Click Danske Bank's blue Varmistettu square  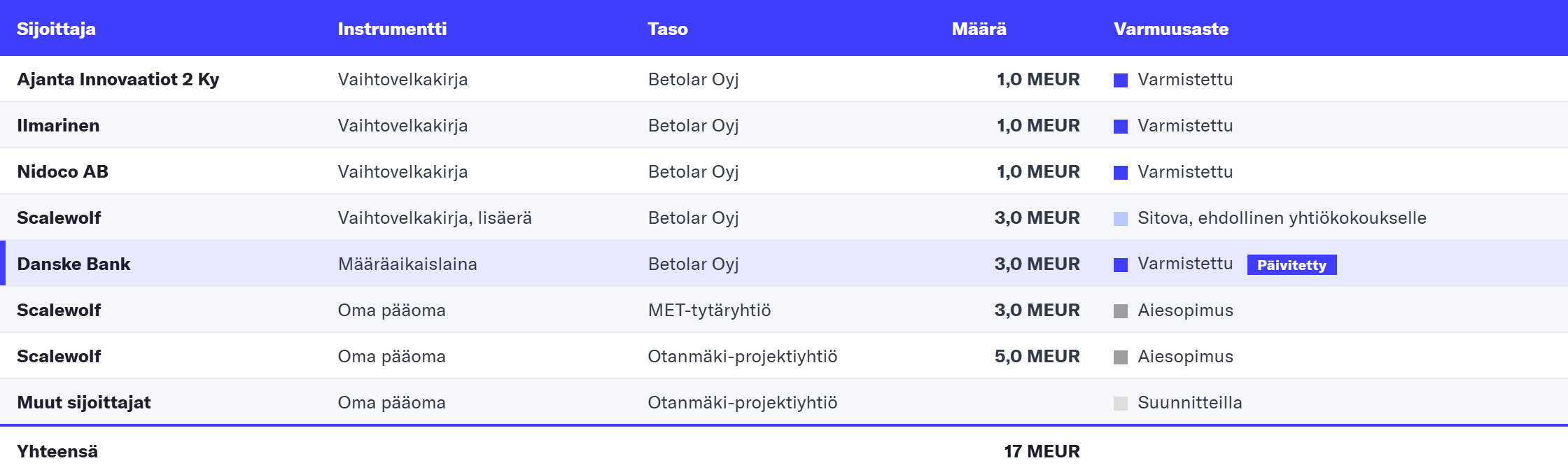pyautogui.click(x=1121, y=265)
